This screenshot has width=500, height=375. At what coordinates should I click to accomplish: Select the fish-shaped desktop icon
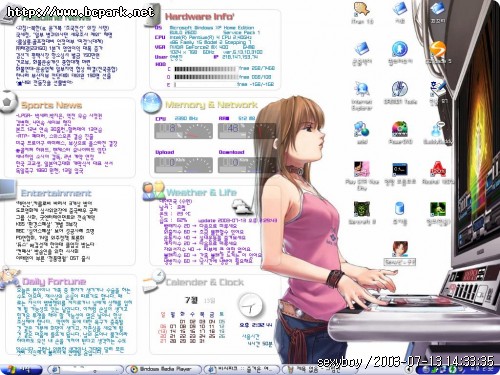(x=362, y=9)
